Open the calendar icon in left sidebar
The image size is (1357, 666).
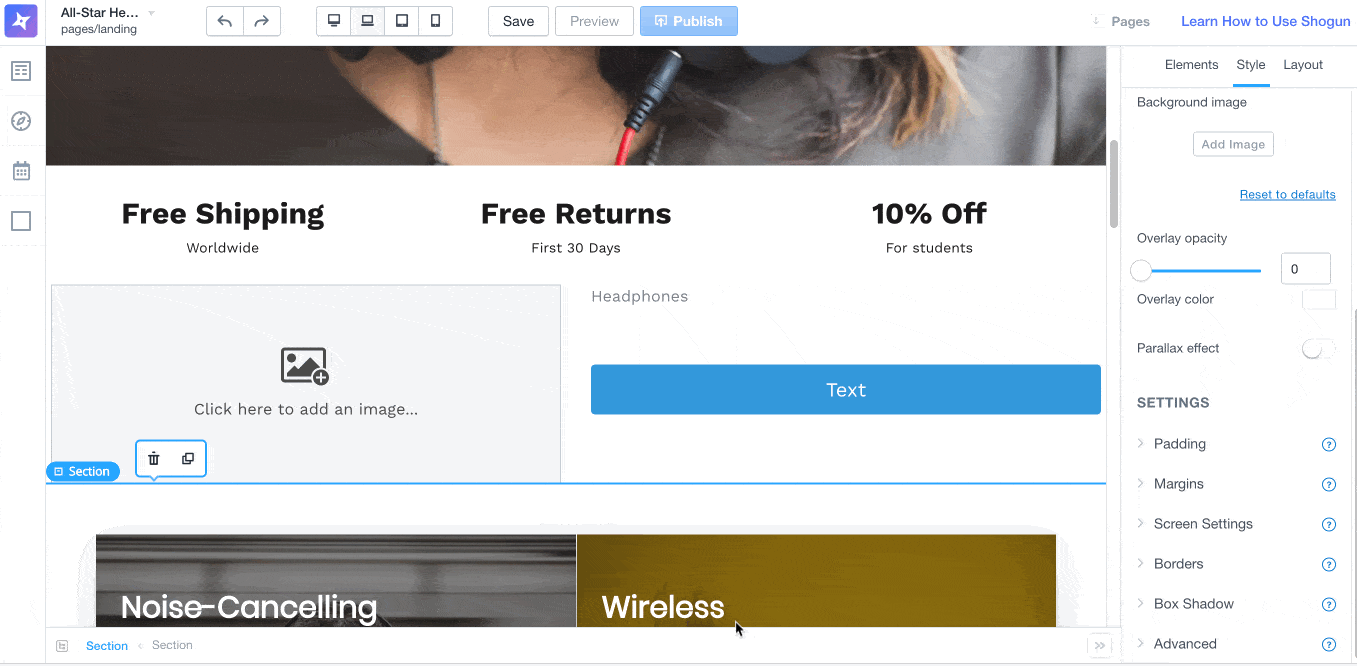[21, 171]
